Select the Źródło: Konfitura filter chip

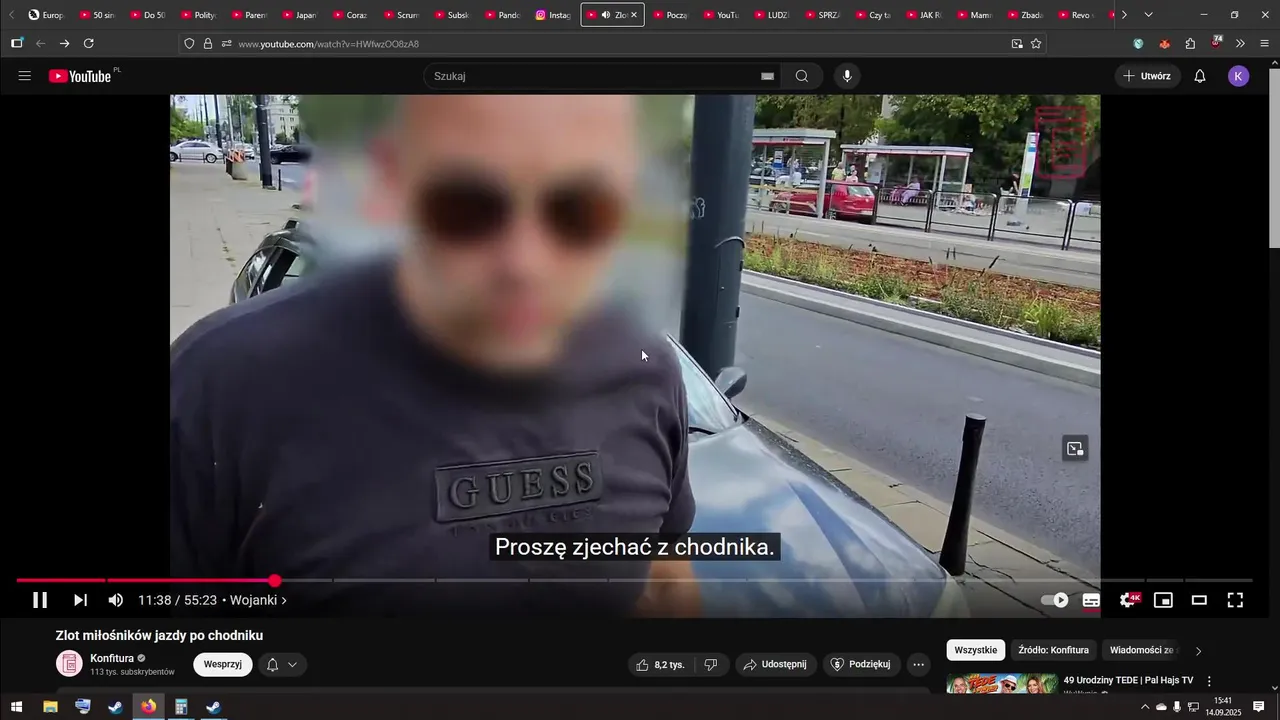1053,650
